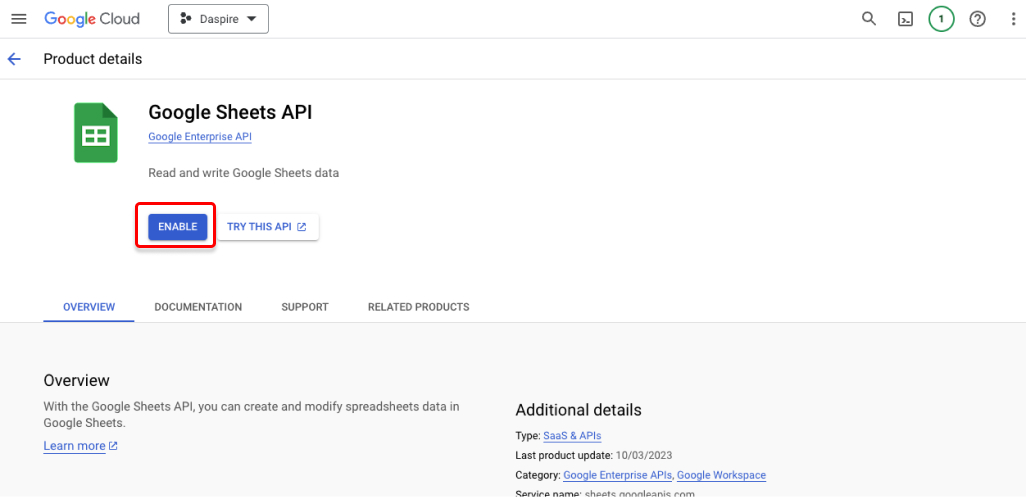The image size is (1026, 497).
Task: Open notifications badge showing 1
Action: click(x=942, y=19)
